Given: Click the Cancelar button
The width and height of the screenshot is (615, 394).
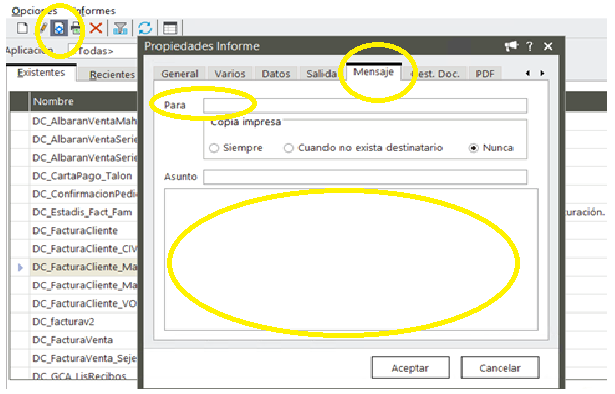Looking at the screenshot, I should point(500,368).
